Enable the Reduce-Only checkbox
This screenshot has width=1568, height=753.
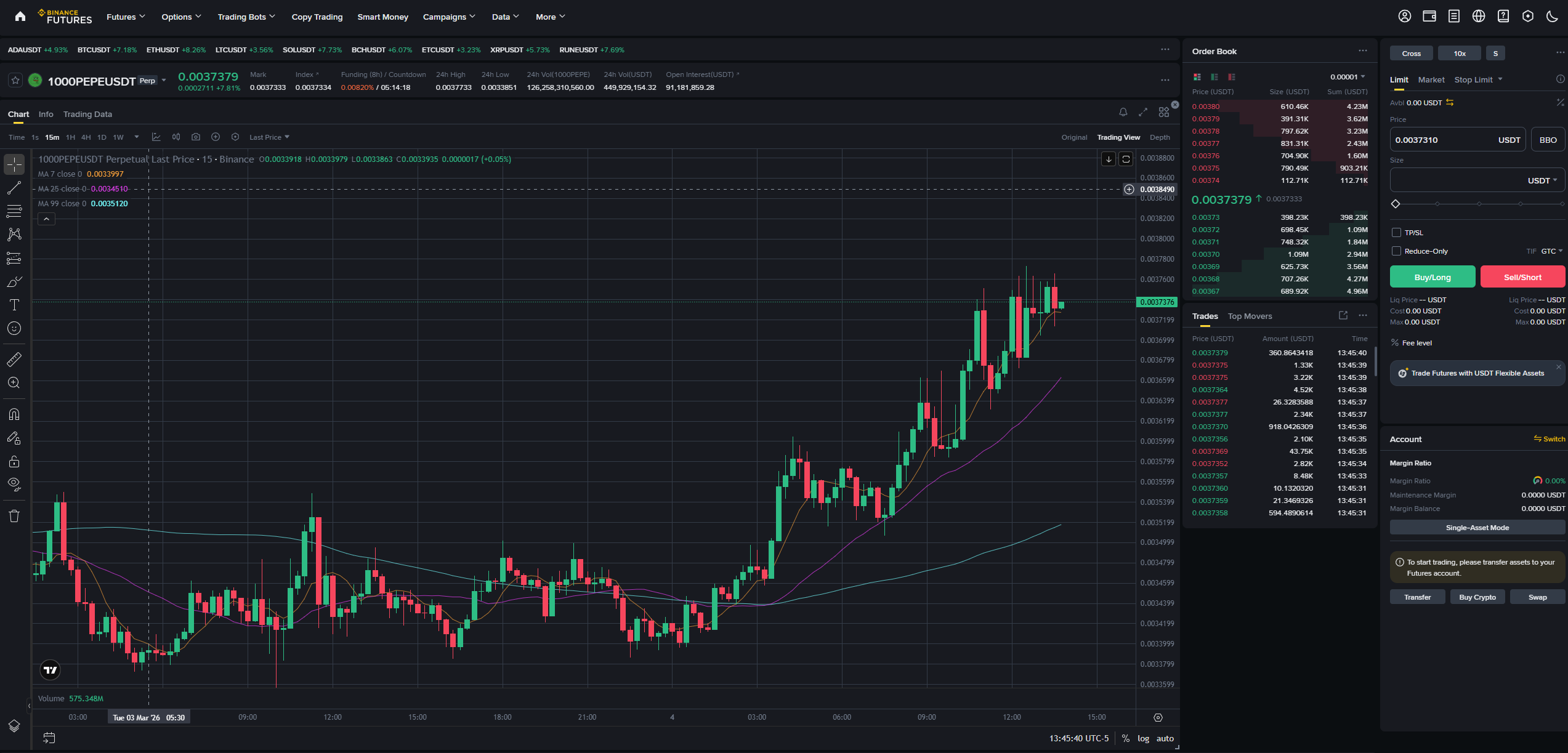pos(1397,251)
